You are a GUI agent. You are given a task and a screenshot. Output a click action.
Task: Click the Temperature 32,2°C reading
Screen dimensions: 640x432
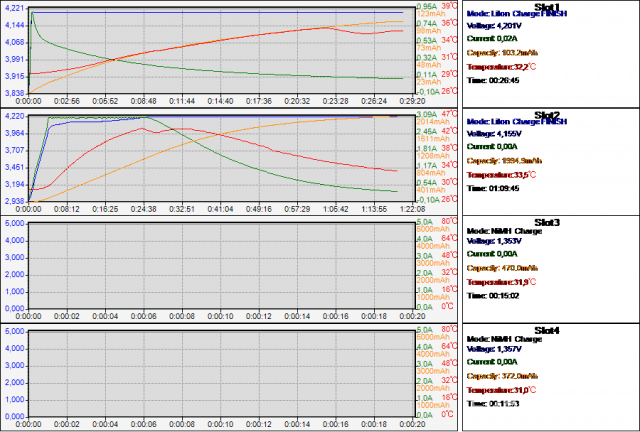point(501,67)
